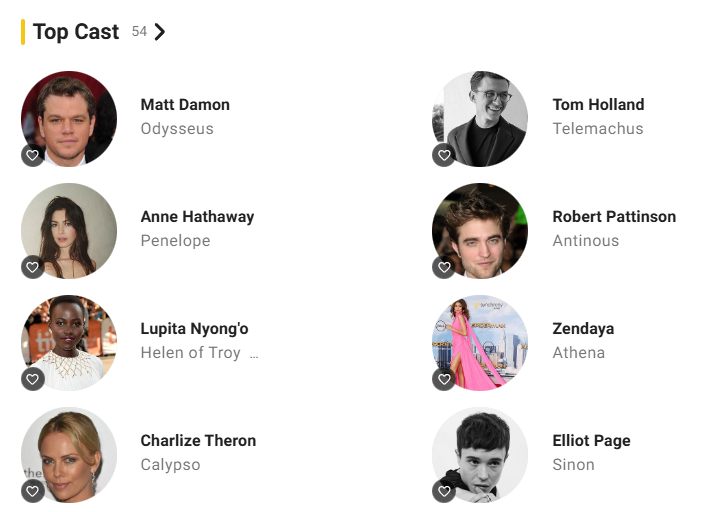Favorite Lupita Nyong'o via heart icon
This screenshot has height=512, width=702.
tap(33, 379)
